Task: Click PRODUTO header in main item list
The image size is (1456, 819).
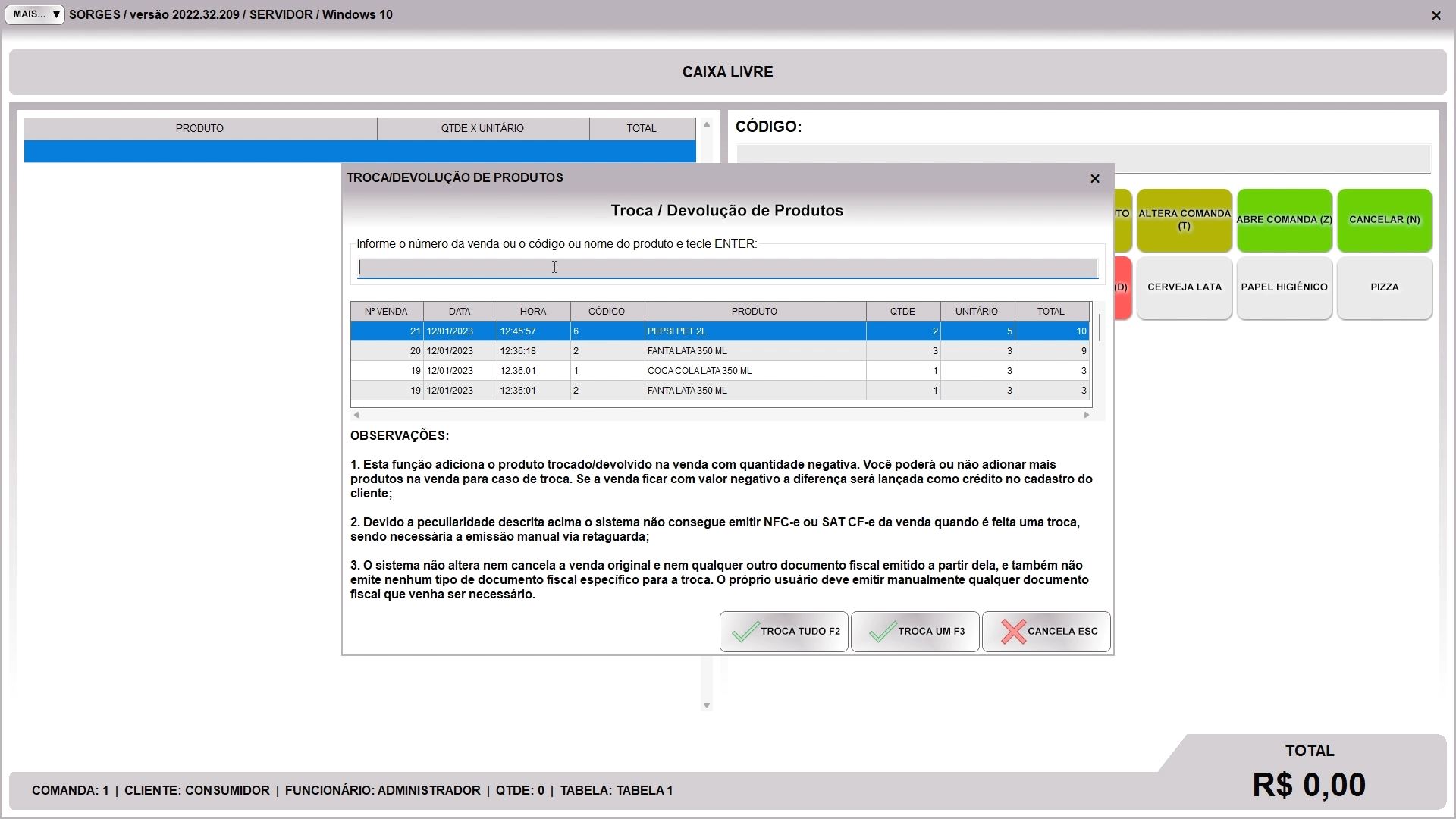Action: [200, 129]
